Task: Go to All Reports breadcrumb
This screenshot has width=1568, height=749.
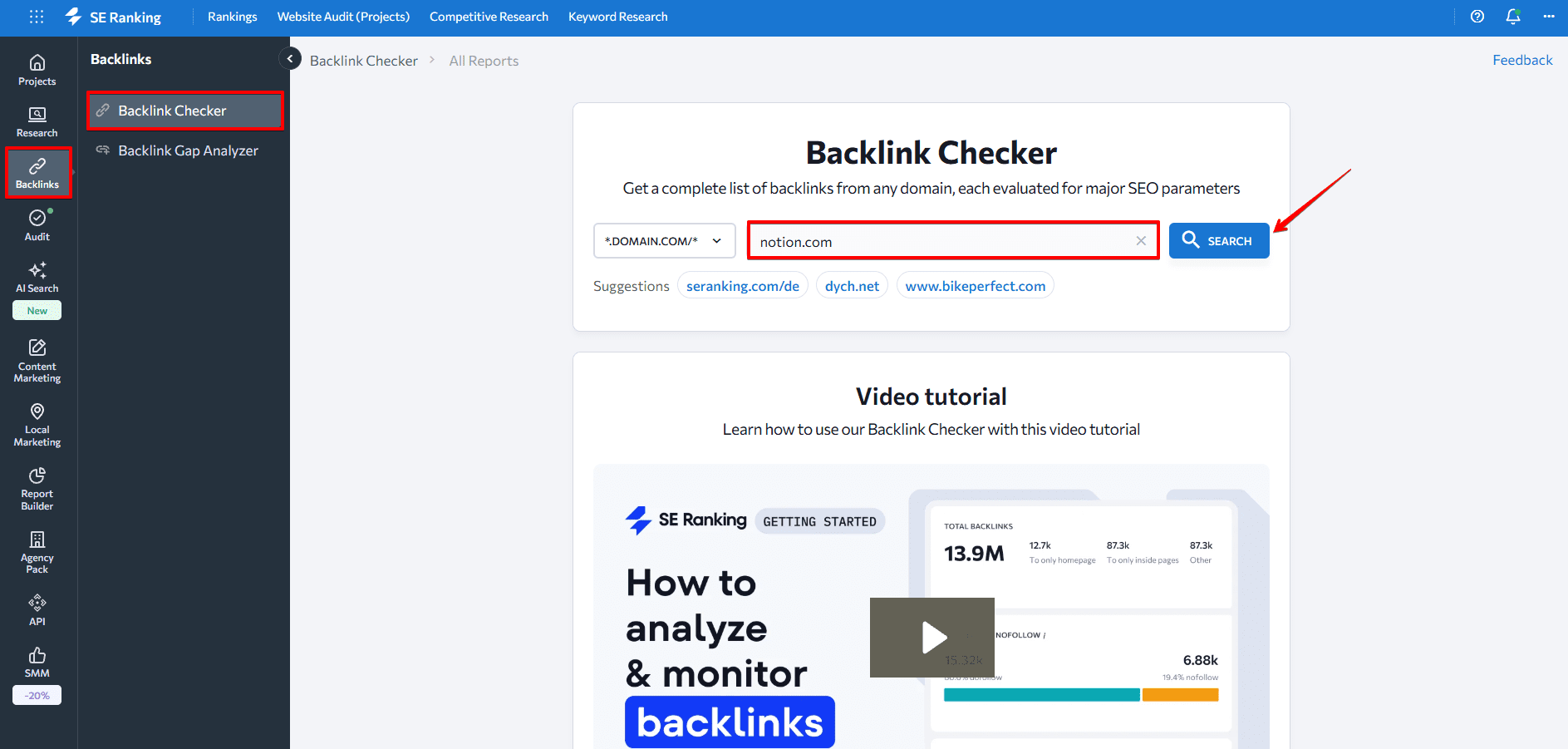Action: click(x=484, y=61)
